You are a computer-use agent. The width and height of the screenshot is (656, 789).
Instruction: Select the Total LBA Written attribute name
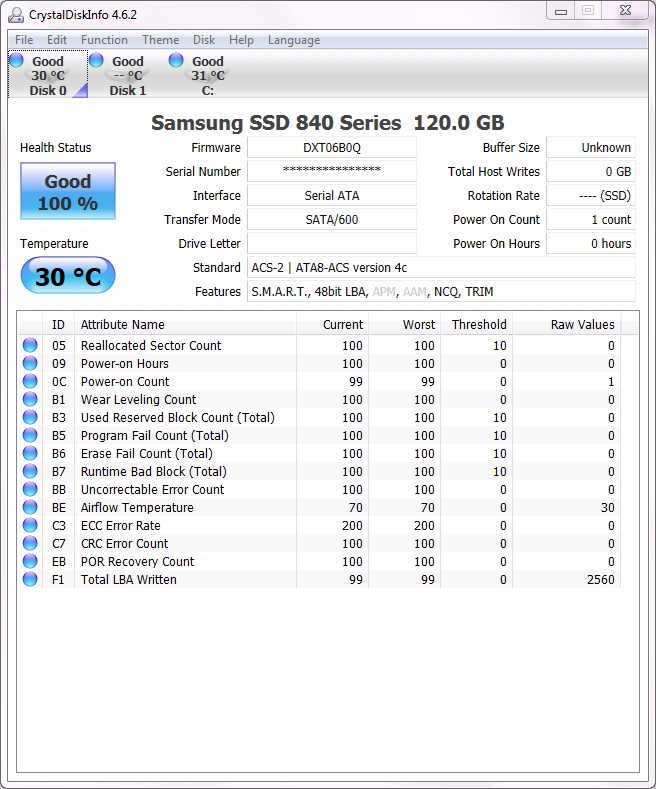point(129,580)
